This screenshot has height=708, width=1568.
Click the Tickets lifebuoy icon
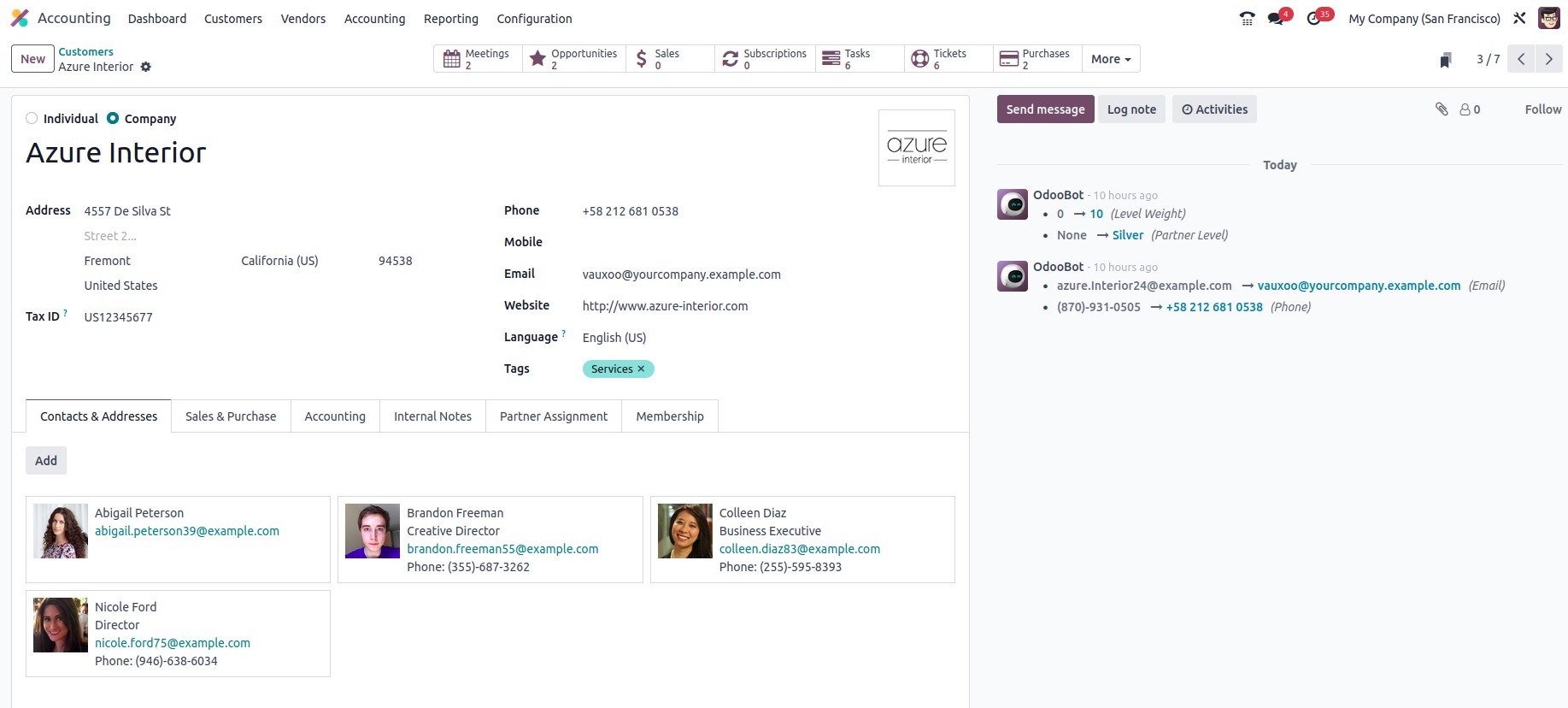pos(920,59)
